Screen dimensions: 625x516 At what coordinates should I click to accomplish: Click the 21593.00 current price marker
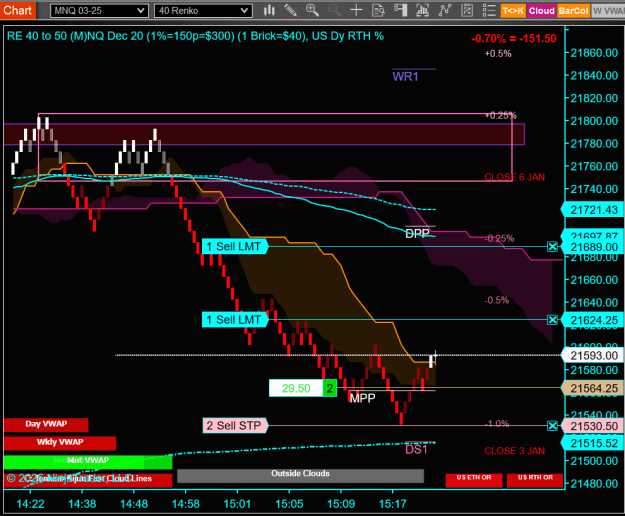tap(592, 355)
